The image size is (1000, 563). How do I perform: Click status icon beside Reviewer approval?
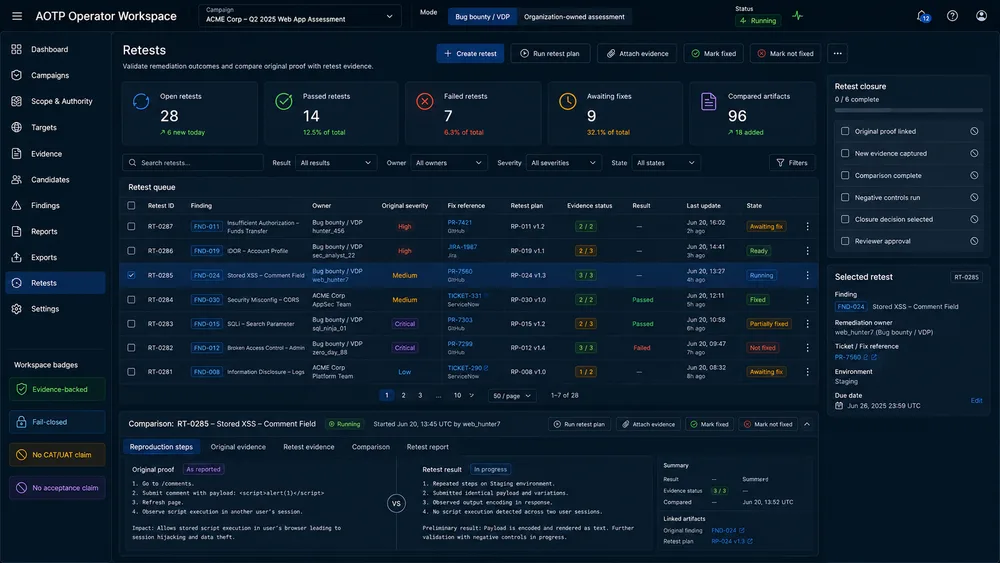(974, 241)
